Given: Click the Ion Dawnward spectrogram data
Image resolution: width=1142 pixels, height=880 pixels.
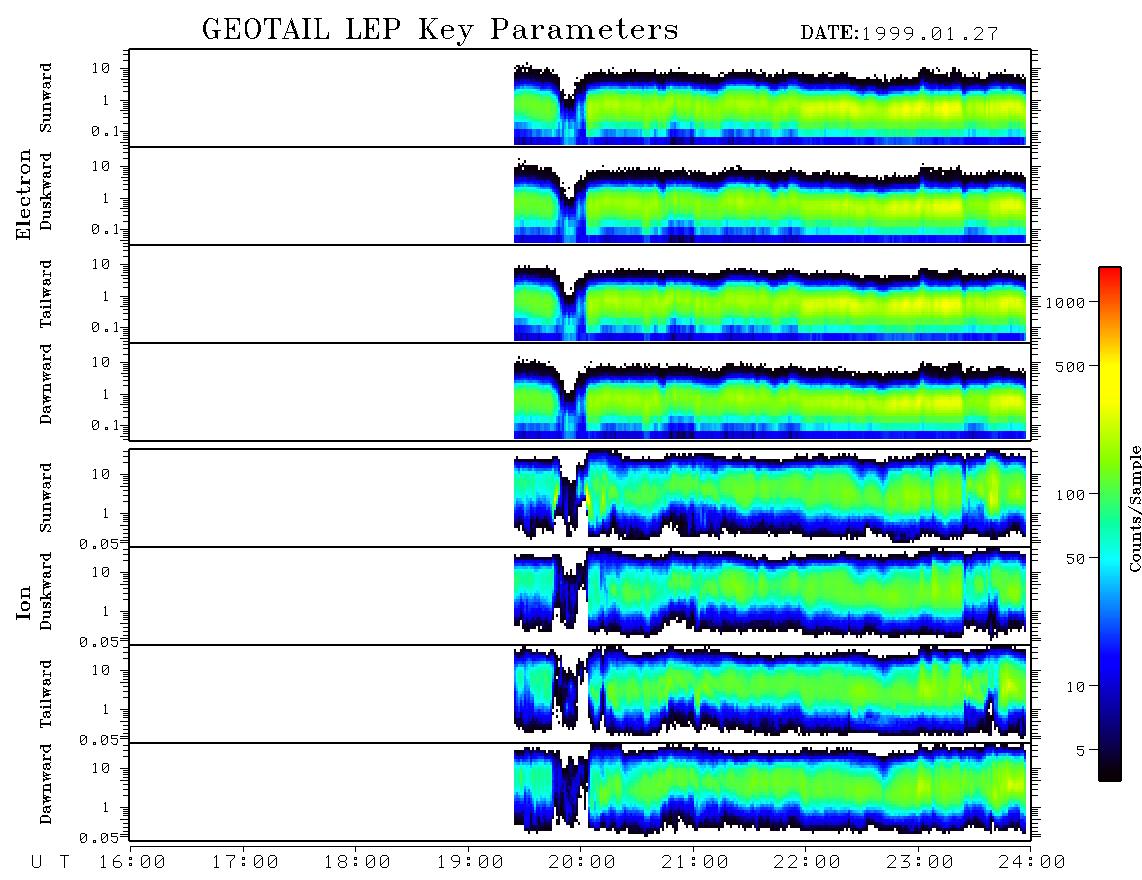Looking at the screenshot, I should click(770, 790).
